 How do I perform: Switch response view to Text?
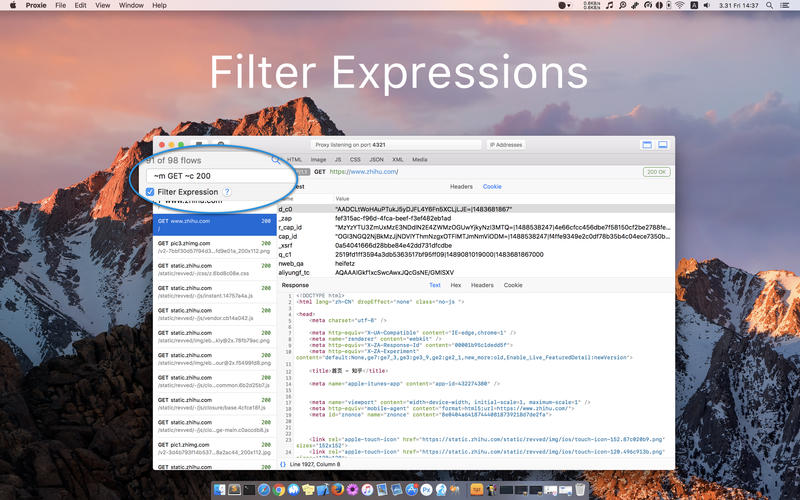point(435,285)
